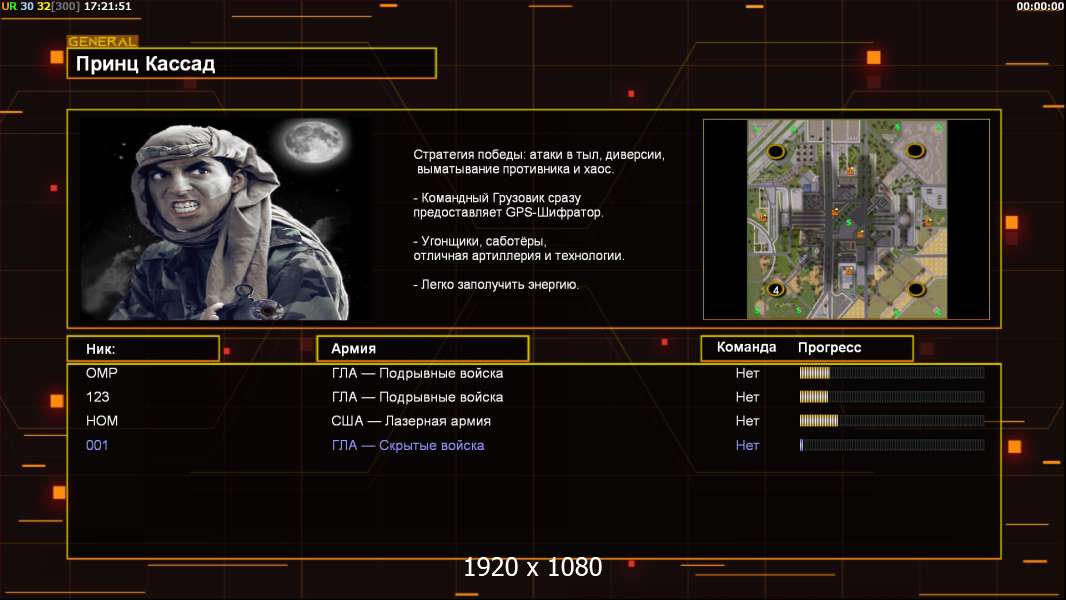Click progress bar for player OMP
The image size is (1066, 600).
pyautogui.click(x=892, y=372)
